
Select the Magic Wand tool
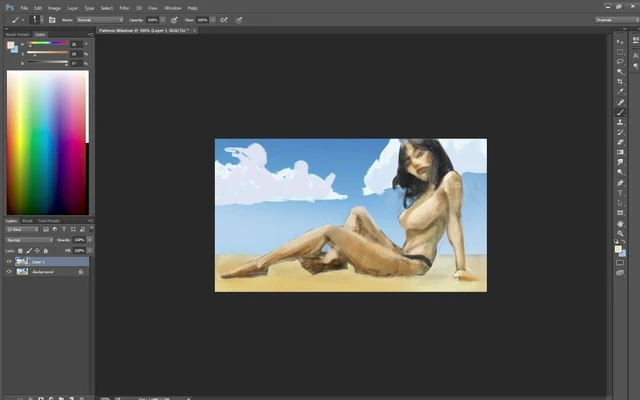tap(620, 72)
